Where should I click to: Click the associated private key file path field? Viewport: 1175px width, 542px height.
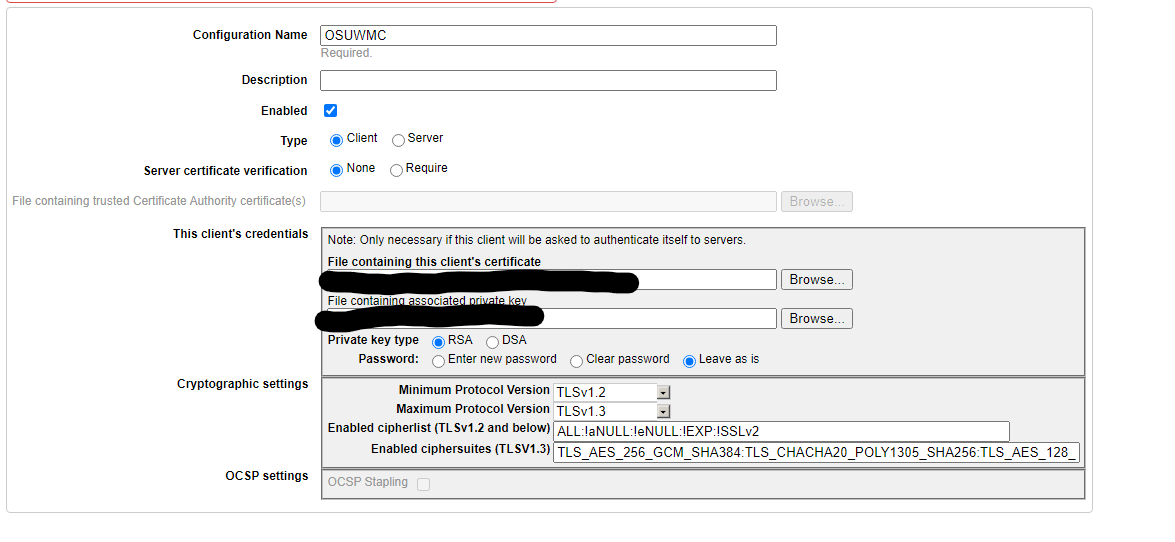(x=551, y=319)
